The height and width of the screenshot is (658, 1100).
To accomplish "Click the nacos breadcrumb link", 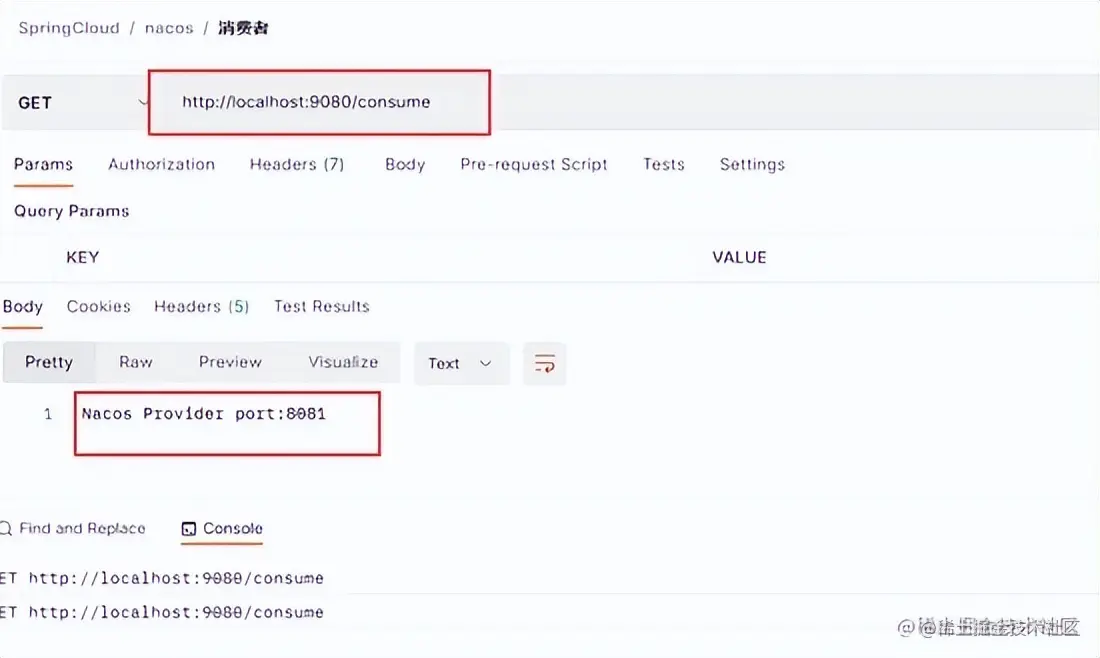I will click(x=168, y=27).
